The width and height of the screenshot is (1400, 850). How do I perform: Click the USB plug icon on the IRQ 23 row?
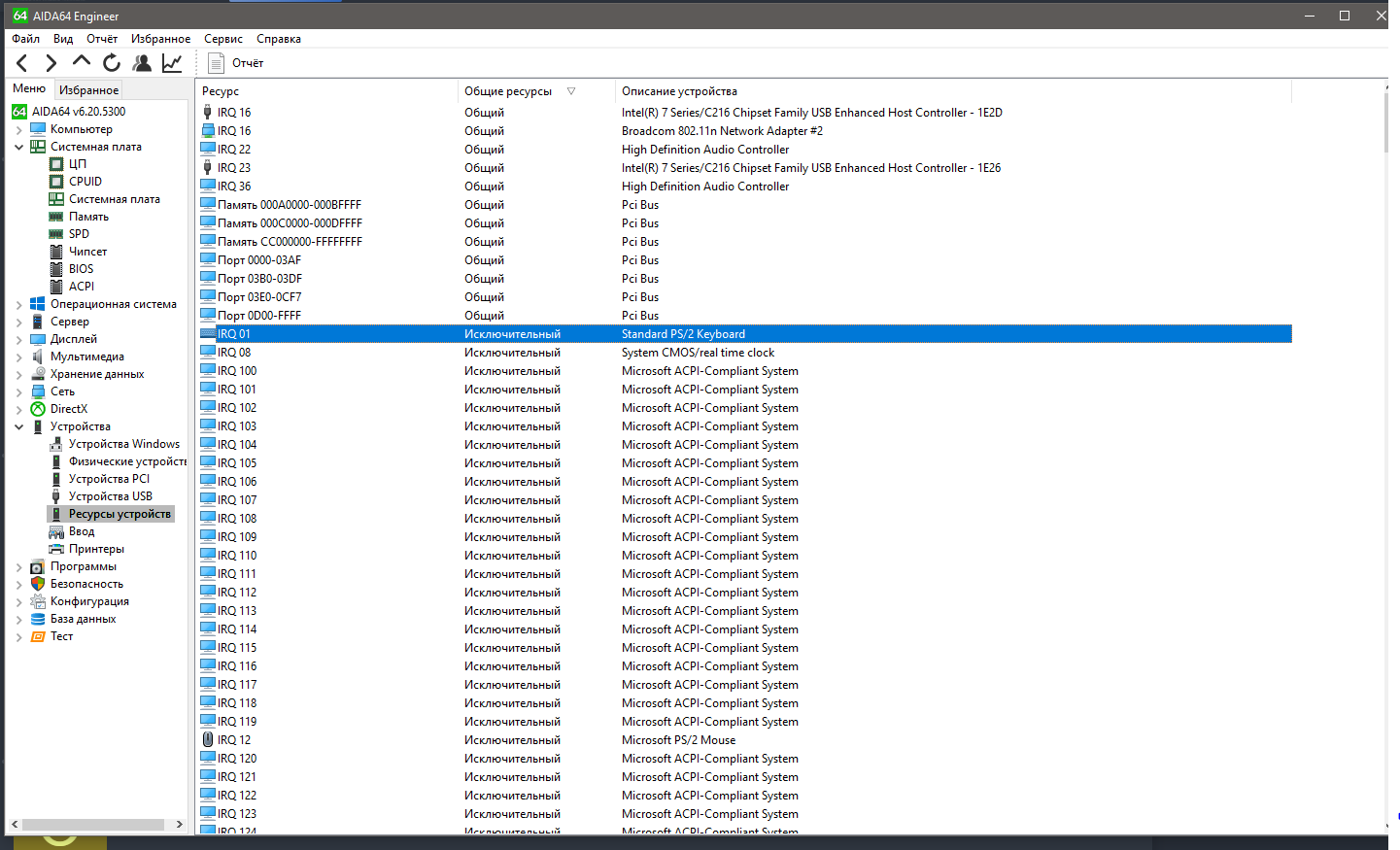[x=208, y=168]
